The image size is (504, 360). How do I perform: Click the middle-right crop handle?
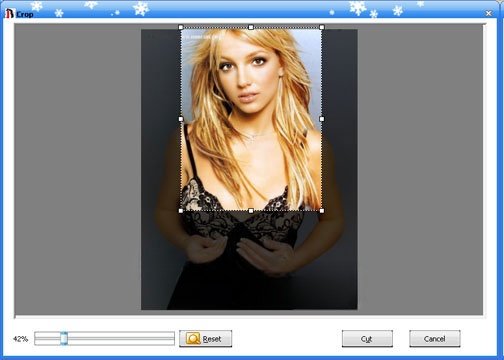(x=322, y=119)
